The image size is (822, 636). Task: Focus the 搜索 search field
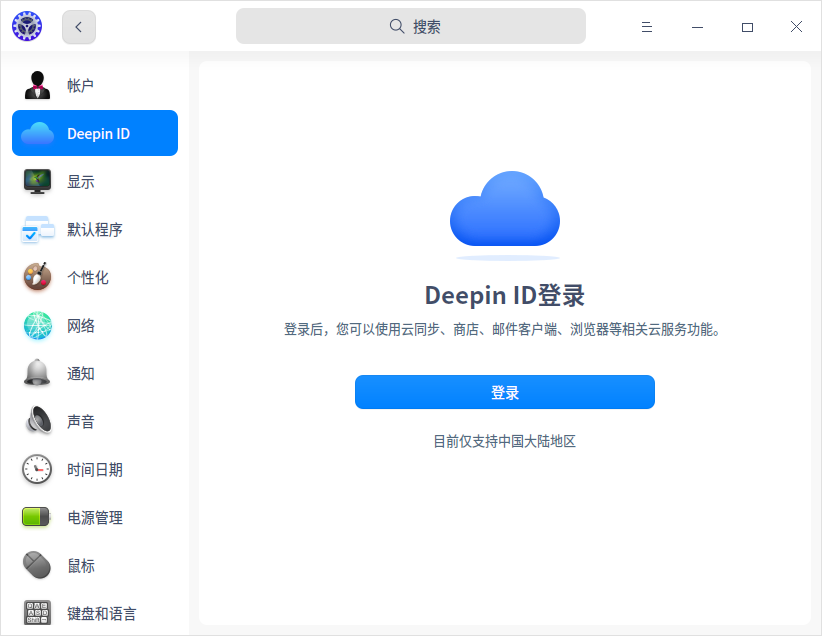coord(410,26)
